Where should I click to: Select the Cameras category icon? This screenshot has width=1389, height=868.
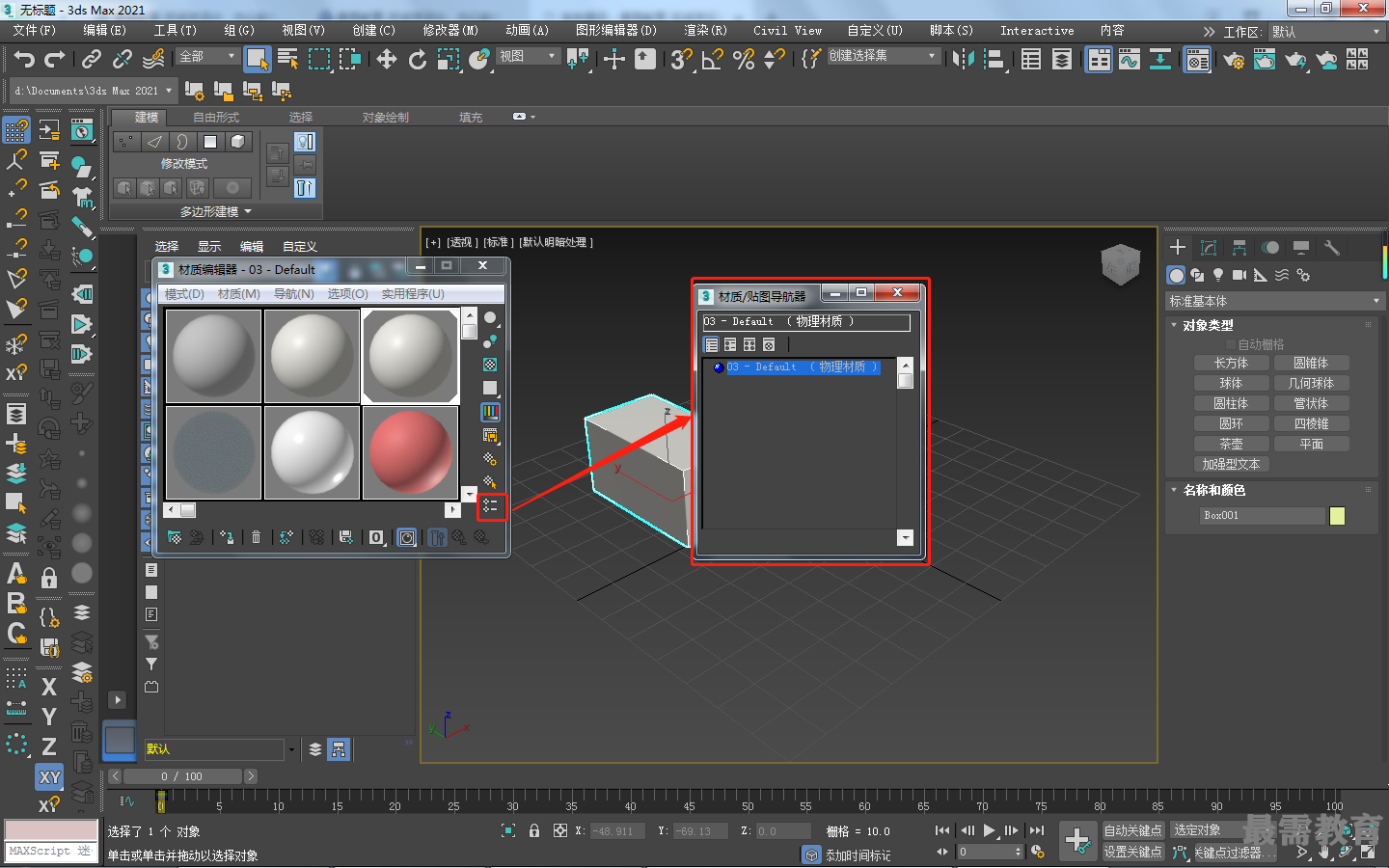1239,275
